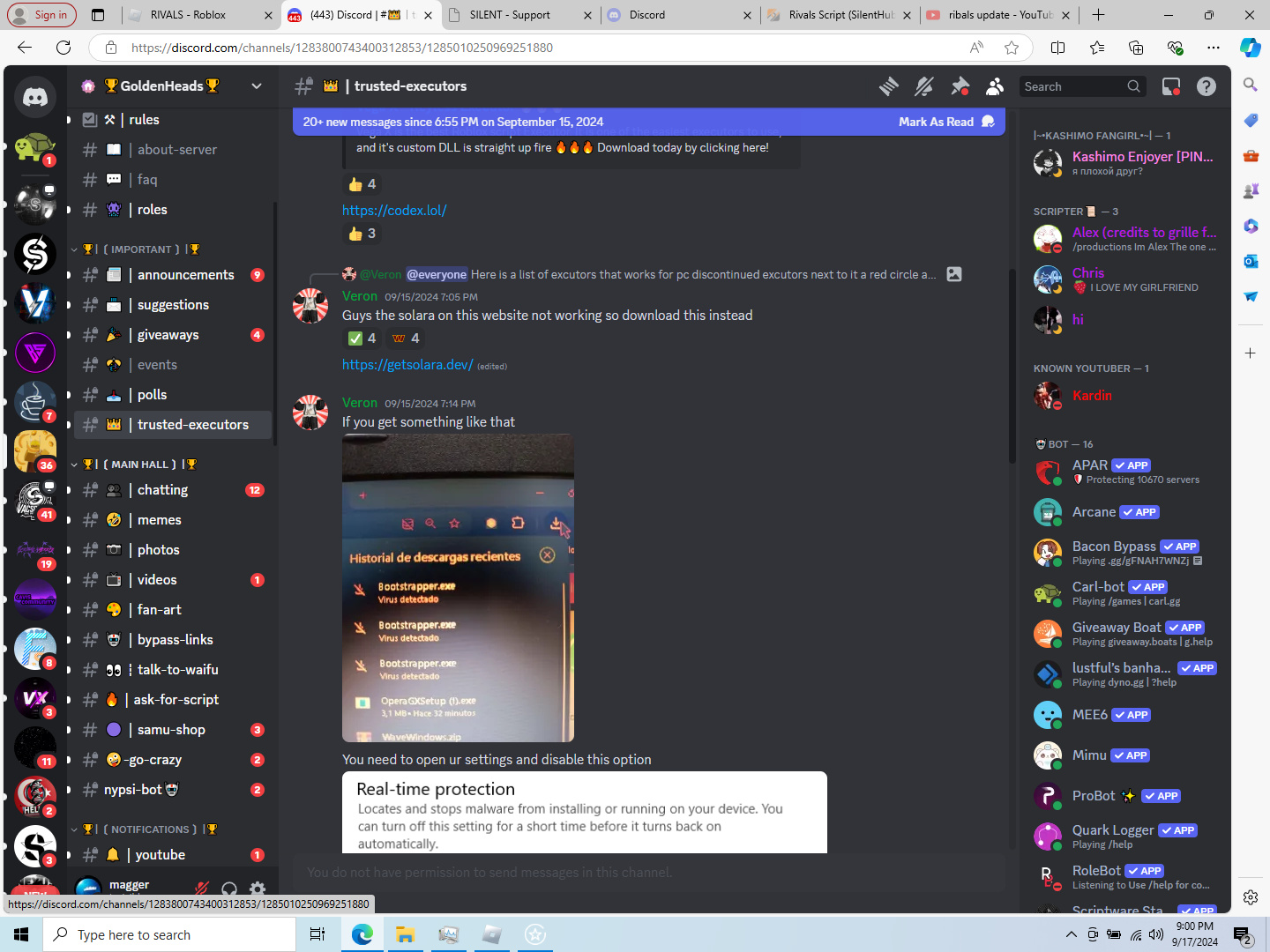1270x952 pixels.
Task: Toggle the W emoji reaction
Action: click(x=406, y=338)
